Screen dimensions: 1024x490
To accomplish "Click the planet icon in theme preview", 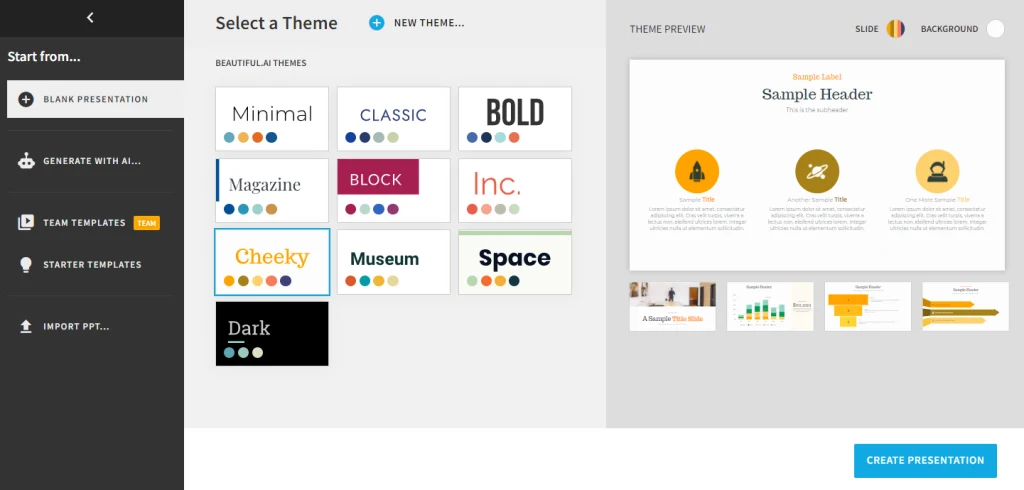I will click(x=817, y=171).
